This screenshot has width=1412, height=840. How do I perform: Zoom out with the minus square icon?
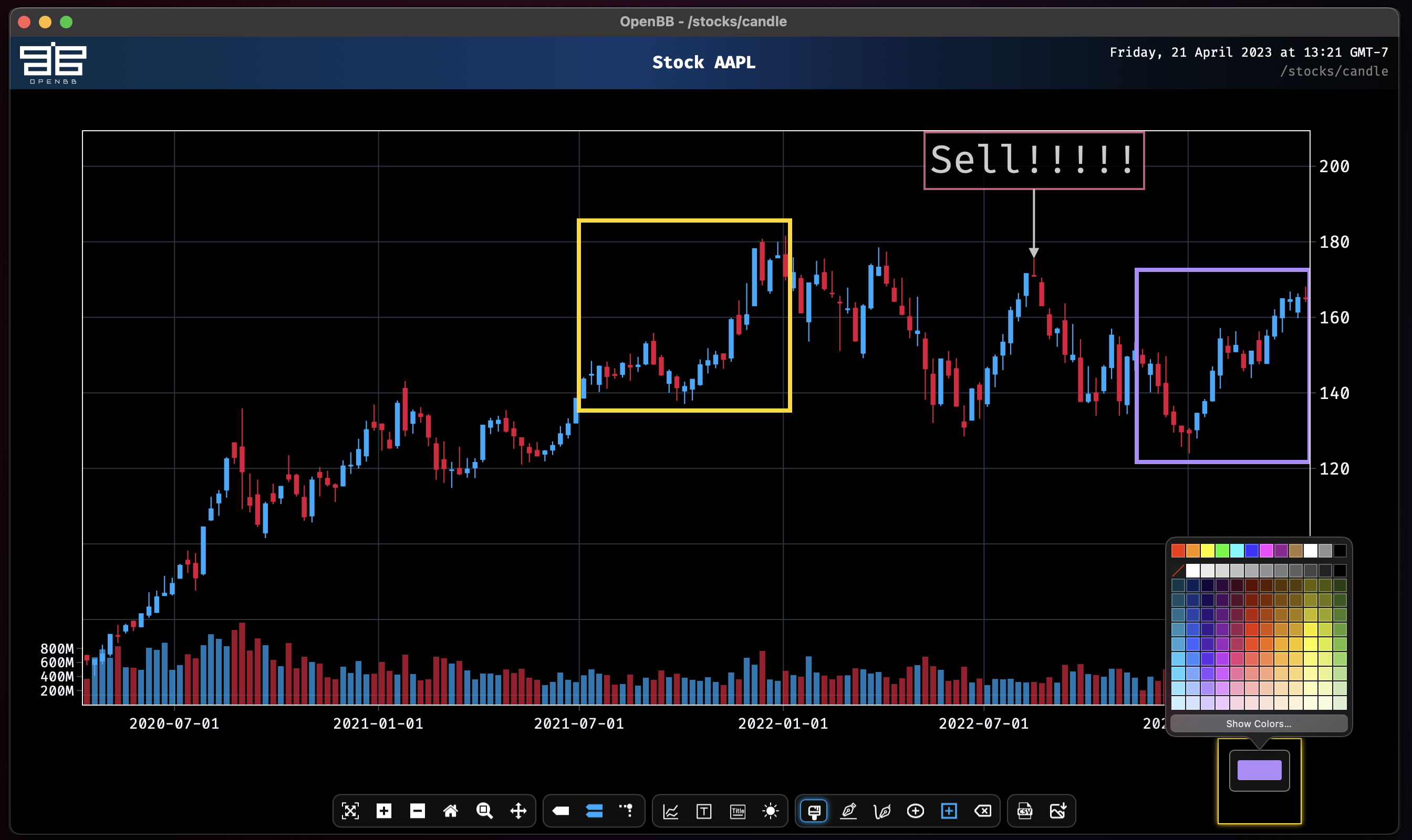418,811
